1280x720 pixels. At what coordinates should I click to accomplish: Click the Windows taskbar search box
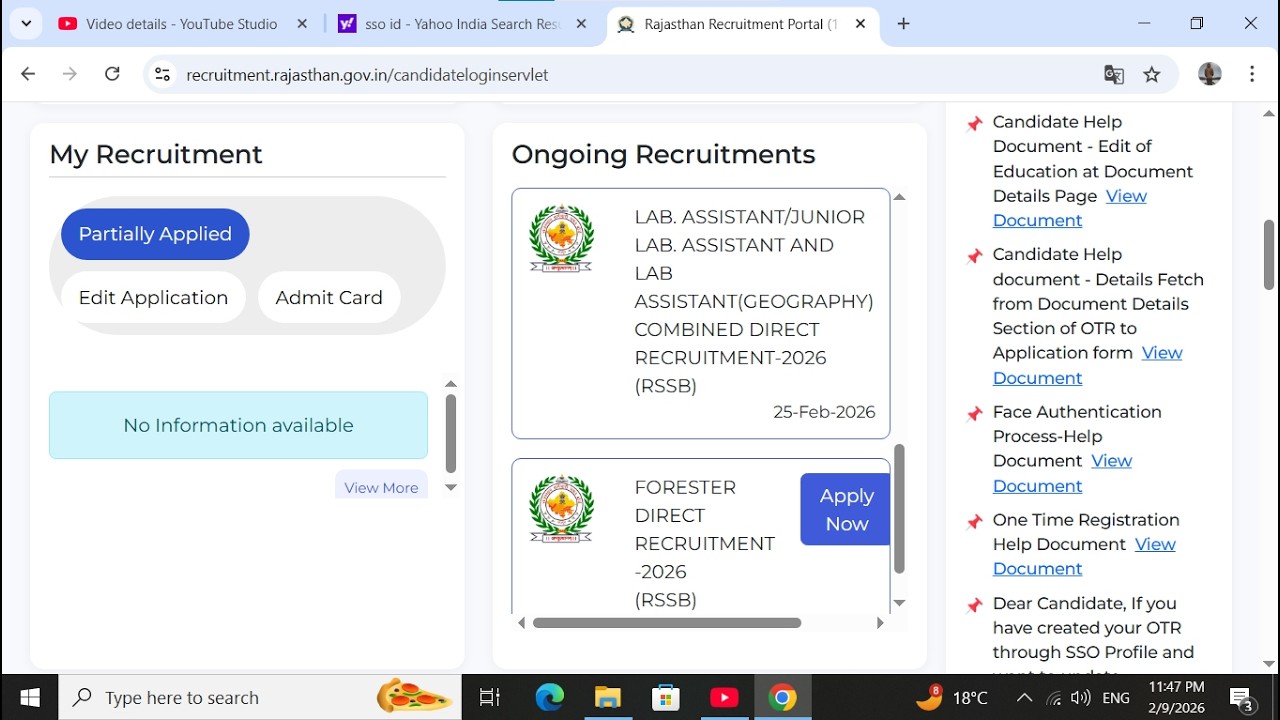coord(260,697)
